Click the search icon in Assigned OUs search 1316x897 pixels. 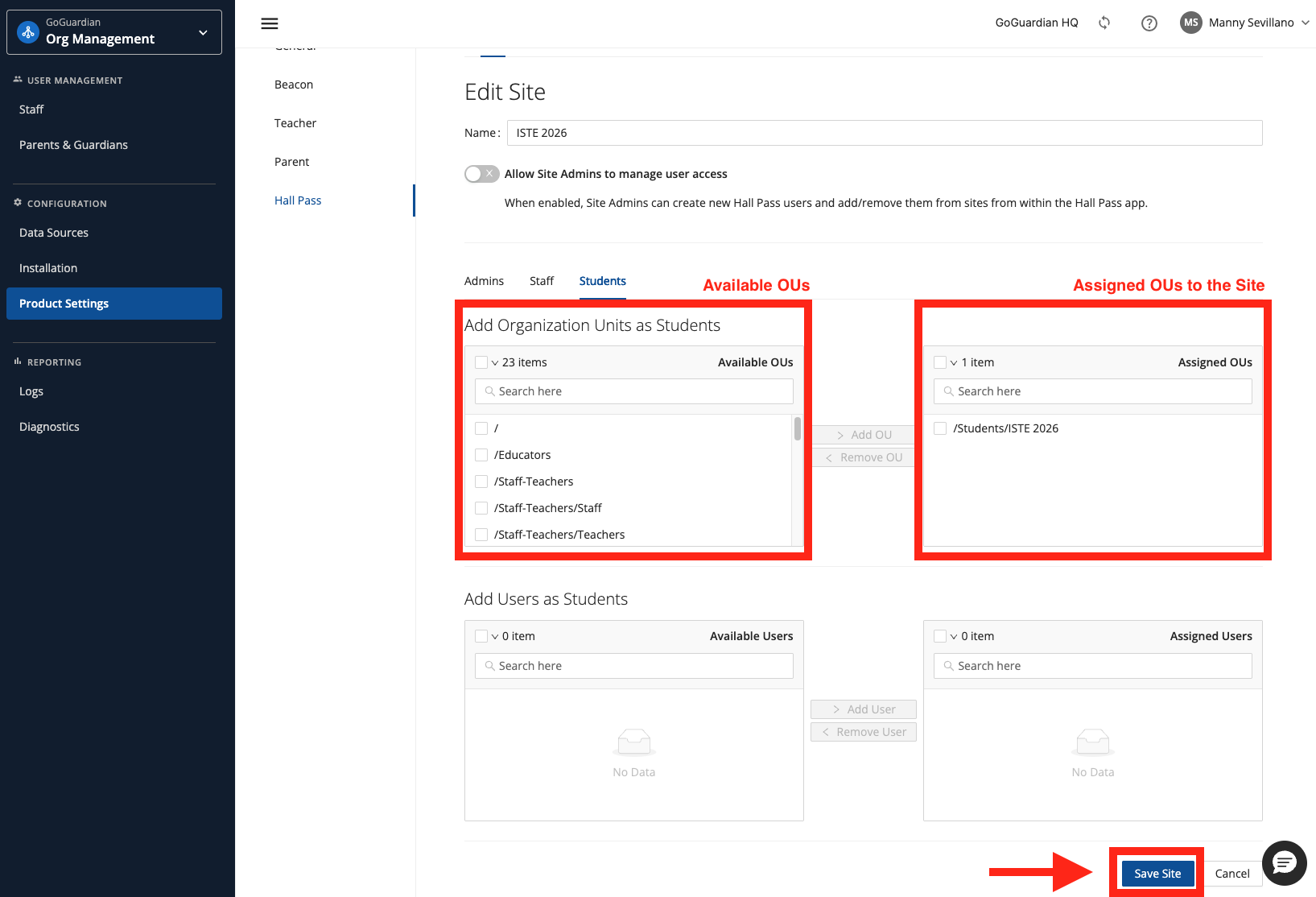pyautogui.click(x=948, y=391)
